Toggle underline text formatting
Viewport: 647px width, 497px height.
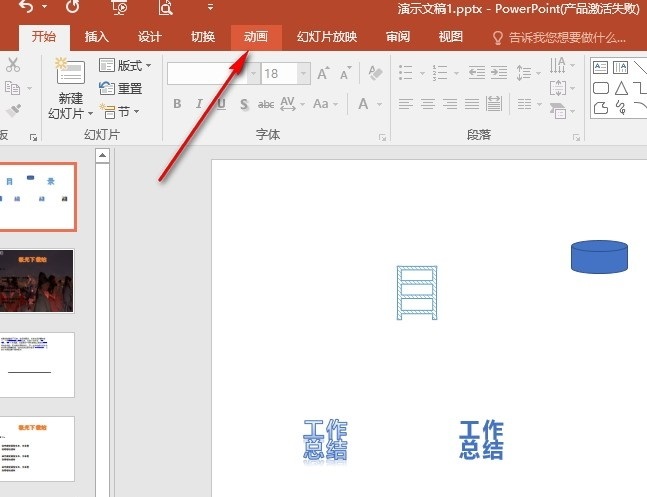220,105
